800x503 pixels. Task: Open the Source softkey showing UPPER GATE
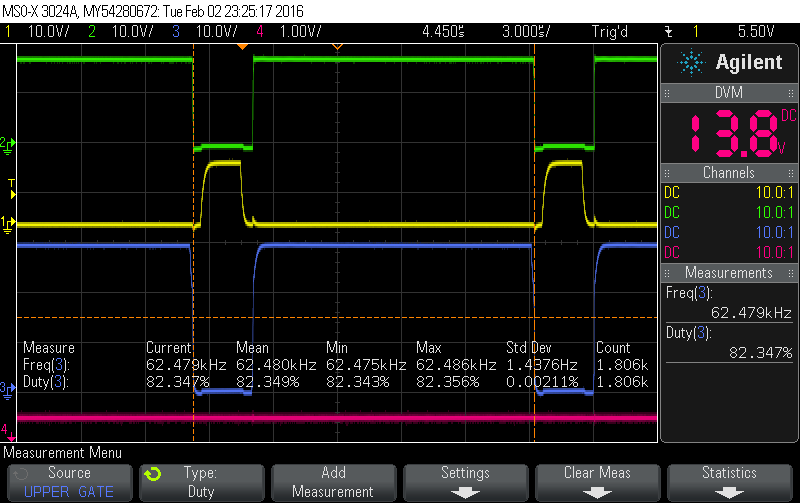[69, 483]
